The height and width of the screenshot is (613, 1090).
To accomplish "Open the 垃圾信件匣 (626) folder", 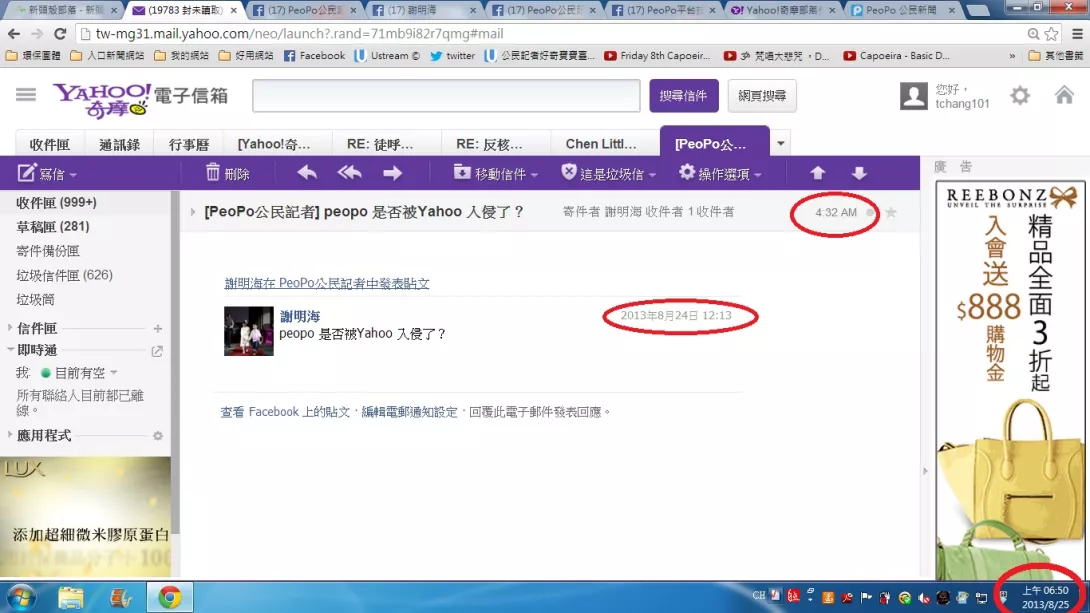I will point(65,275).
